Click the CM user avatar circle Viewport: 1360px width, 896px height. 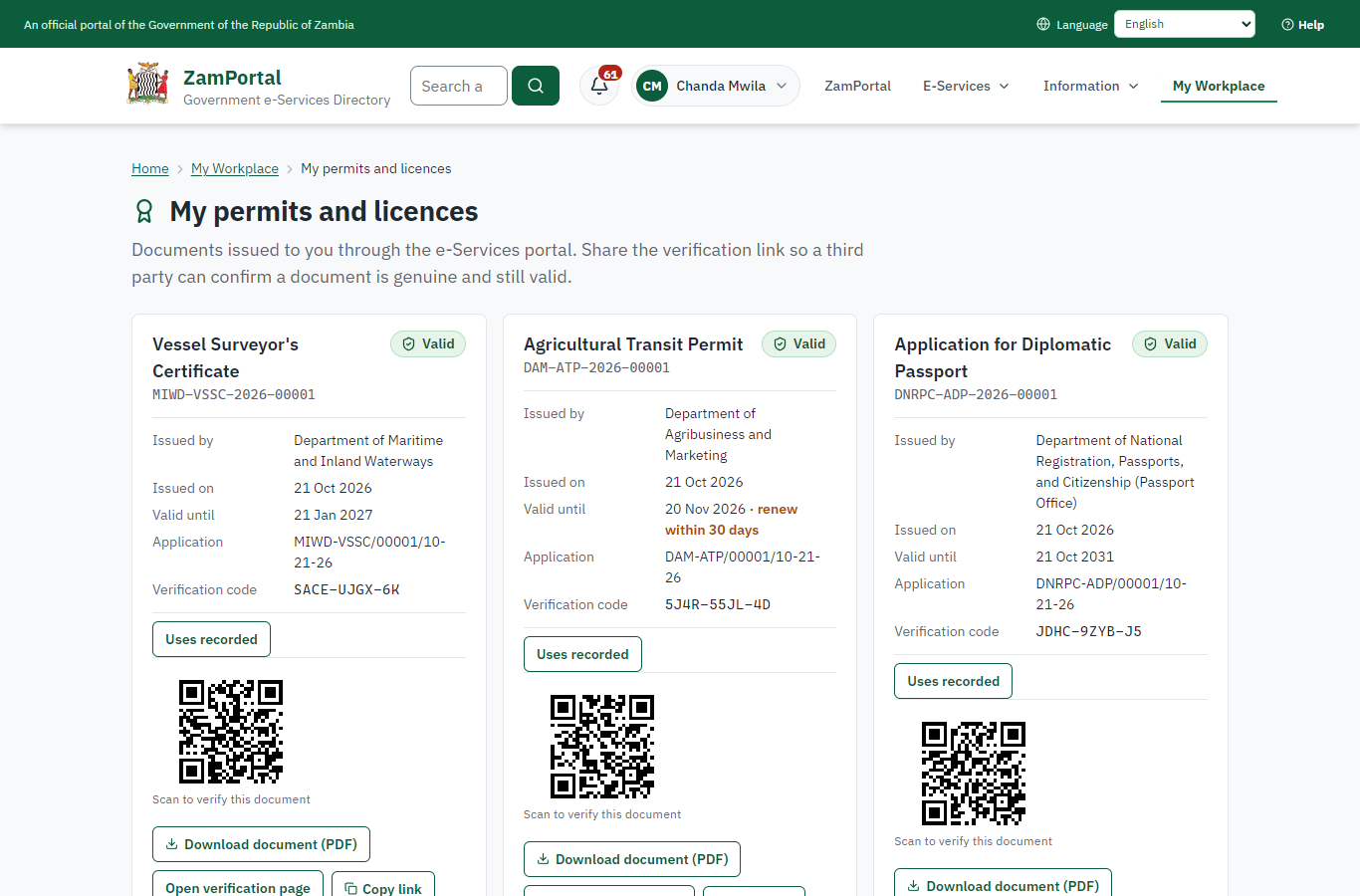point(652,86)
